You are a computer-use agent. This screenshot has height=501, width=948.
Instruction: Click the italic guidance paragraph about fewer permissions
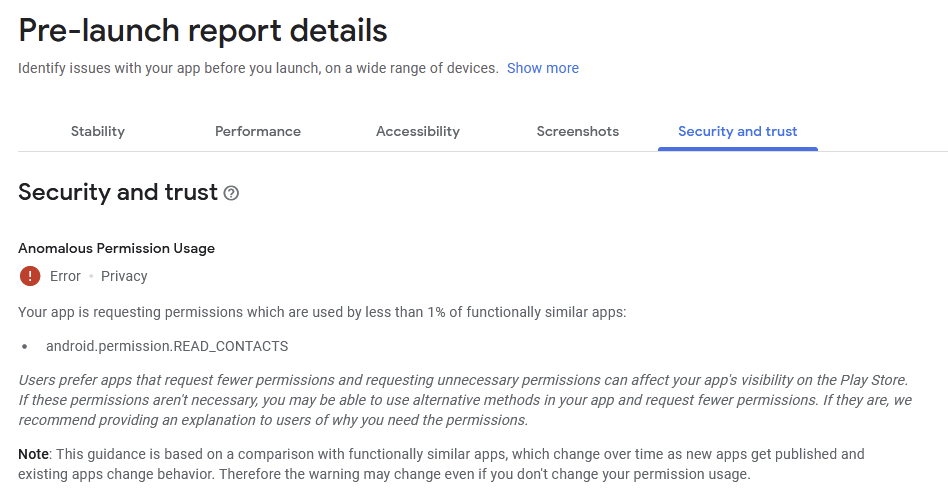(x=465, y=400)
